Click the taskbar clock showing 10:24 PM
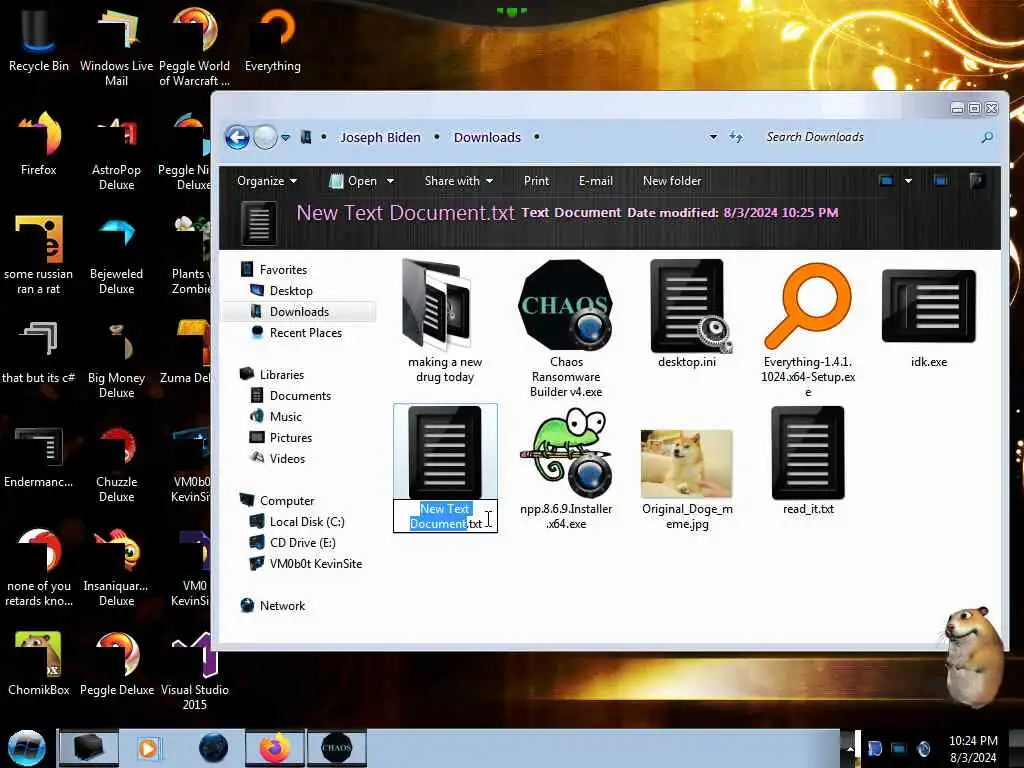 [x=973, y=749]
